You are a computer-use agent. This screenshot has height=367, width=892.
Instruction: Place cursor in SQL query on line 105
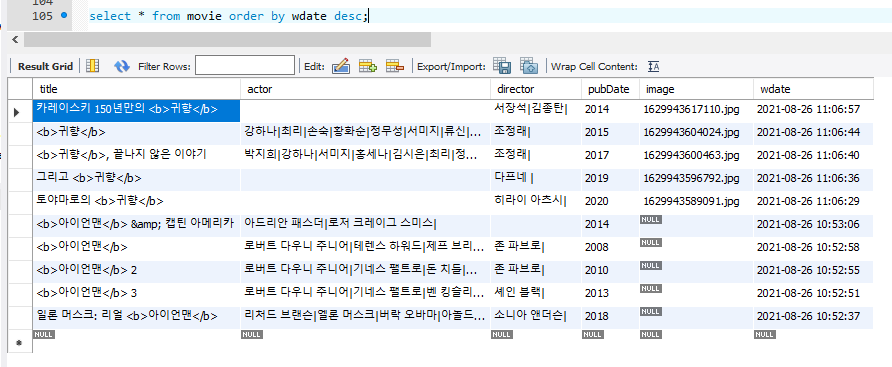pos(229,16)
